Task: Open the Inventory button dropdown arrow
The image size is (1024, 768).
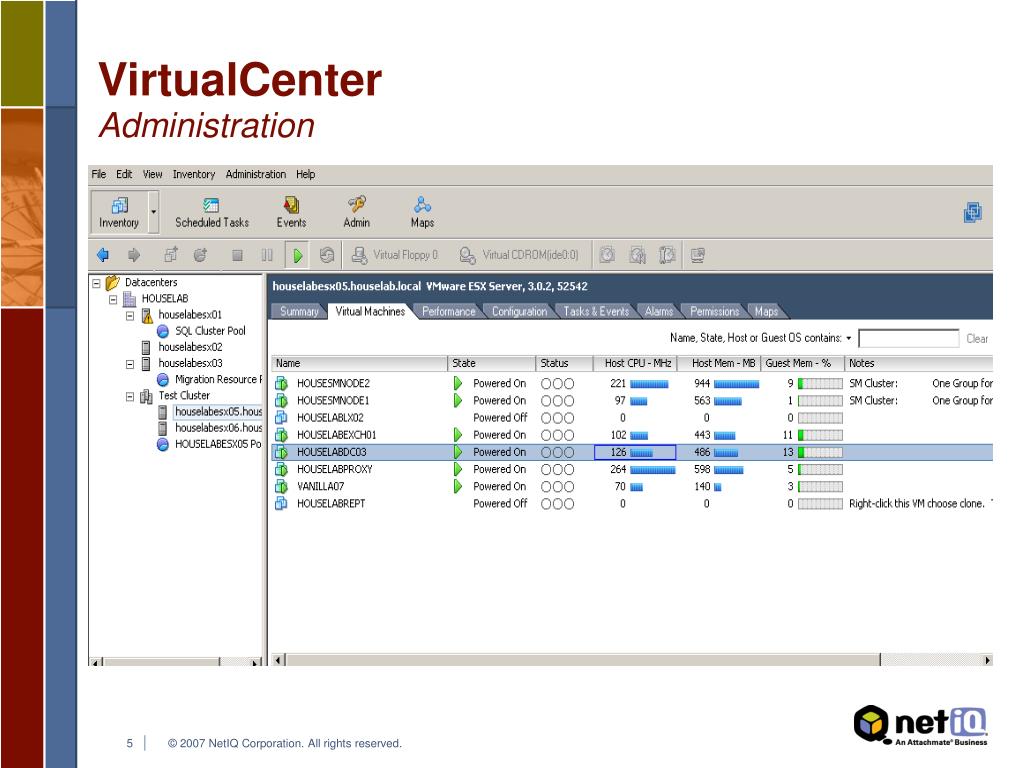Action: 154,212
